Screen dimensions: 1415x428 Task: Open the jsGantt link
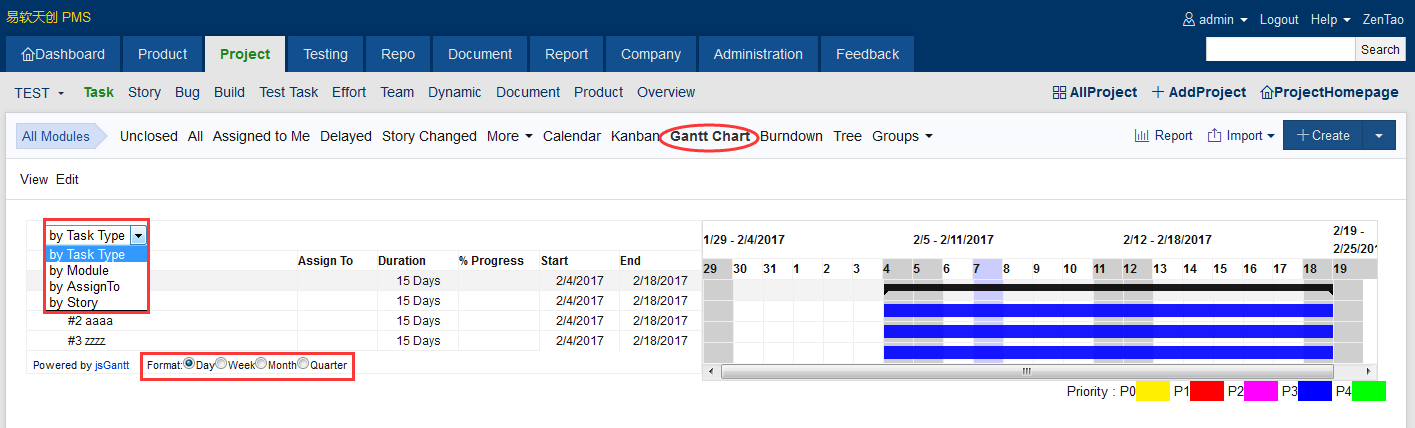112,365
